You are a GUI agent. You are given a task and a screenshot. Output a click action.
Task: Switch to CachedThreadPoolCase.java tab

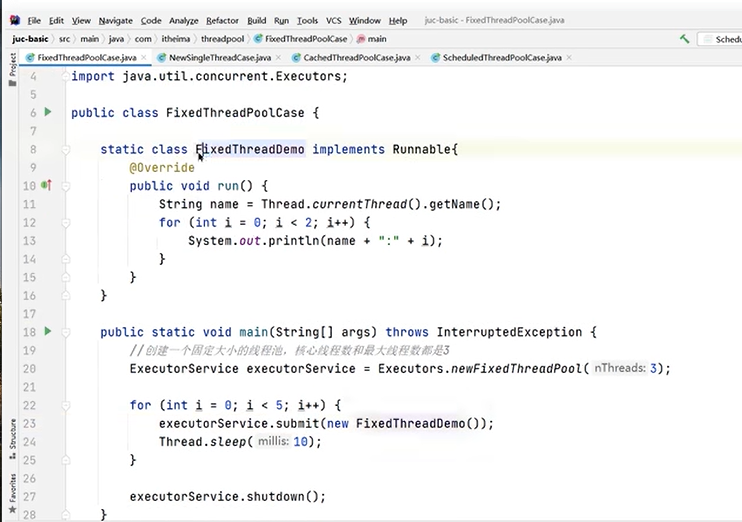click(356, 58)
